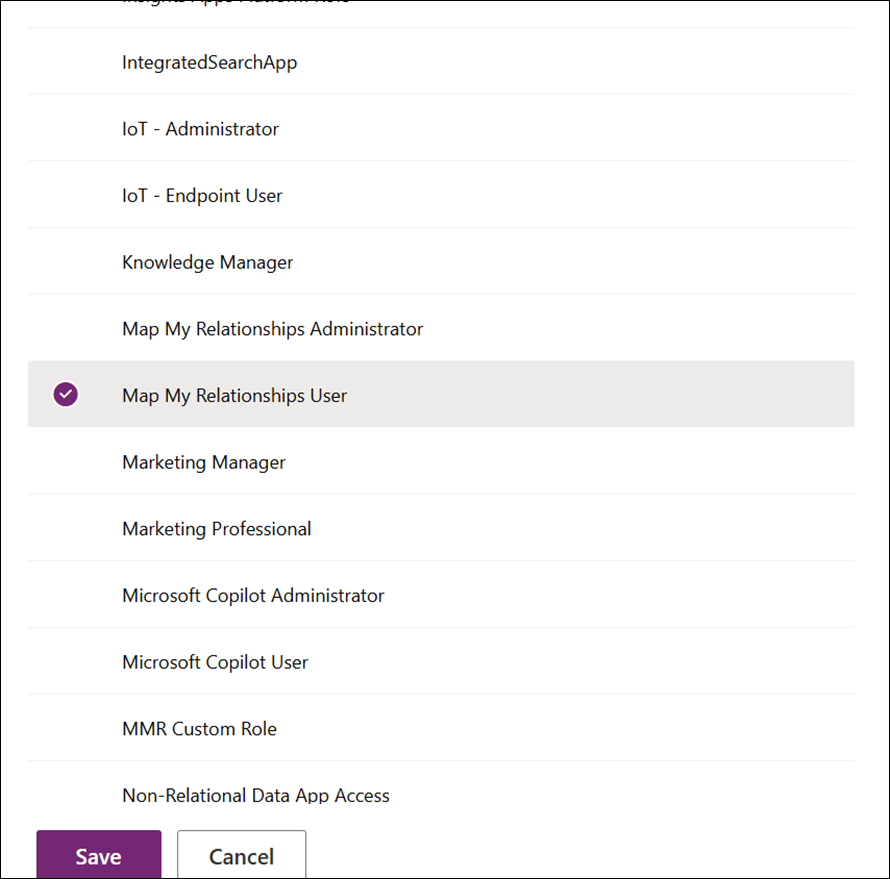Select the Knowledge Manager role

207,262
